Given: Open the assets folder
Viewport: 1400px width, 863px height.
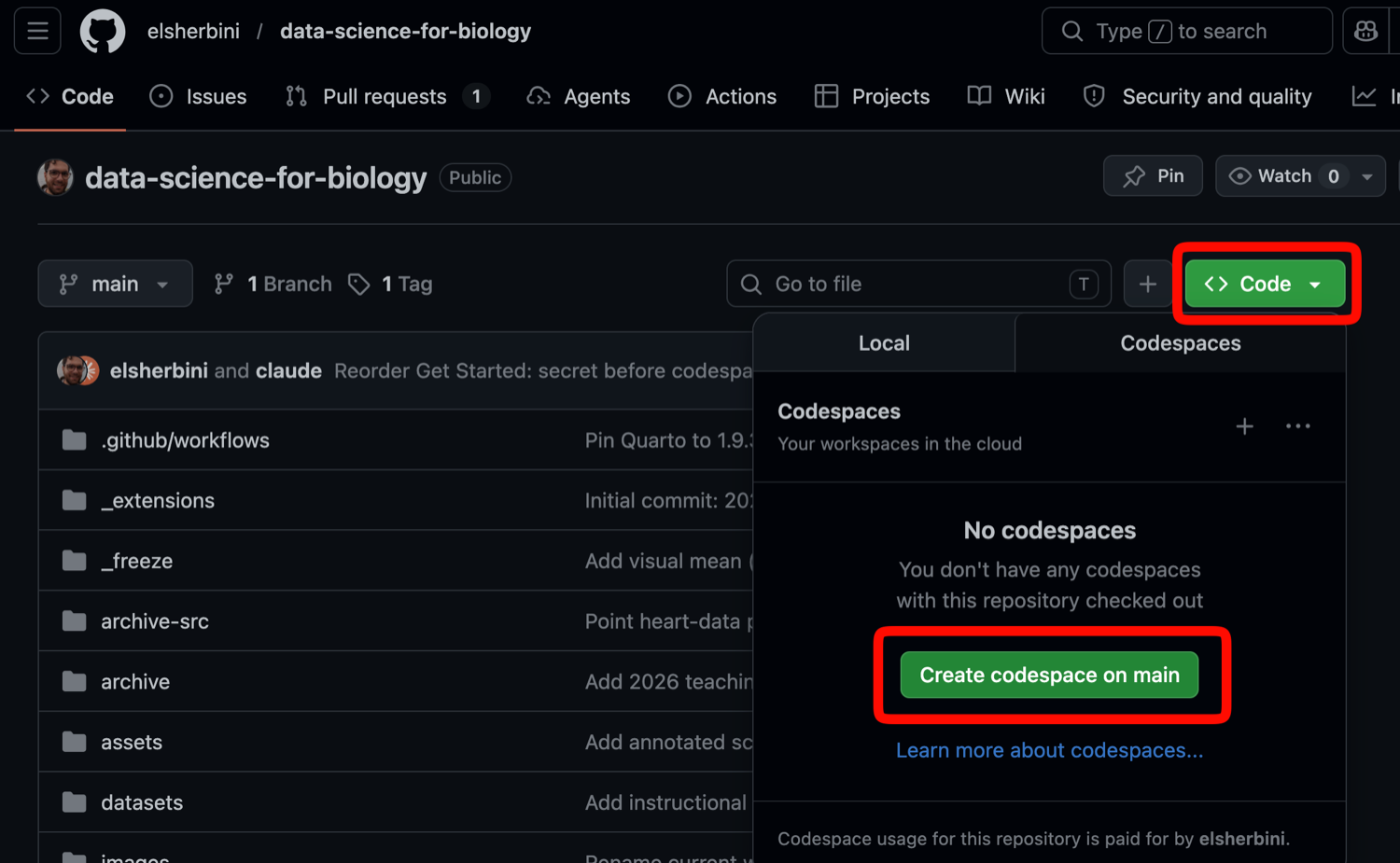Looking at the screenshot, I should 132,742.
